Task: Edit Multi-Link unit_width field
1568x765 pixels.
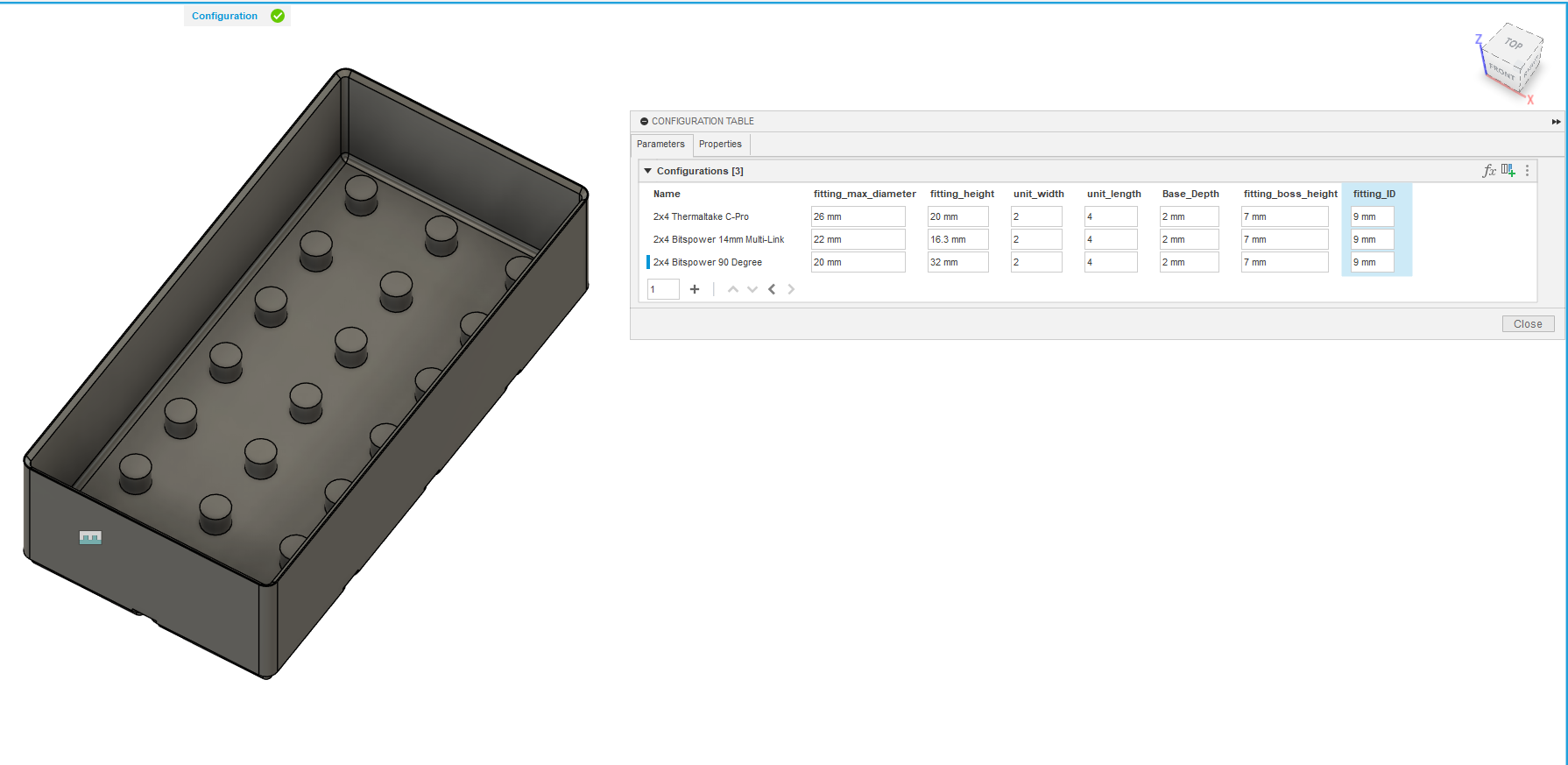Action: tap(1036, 239)
